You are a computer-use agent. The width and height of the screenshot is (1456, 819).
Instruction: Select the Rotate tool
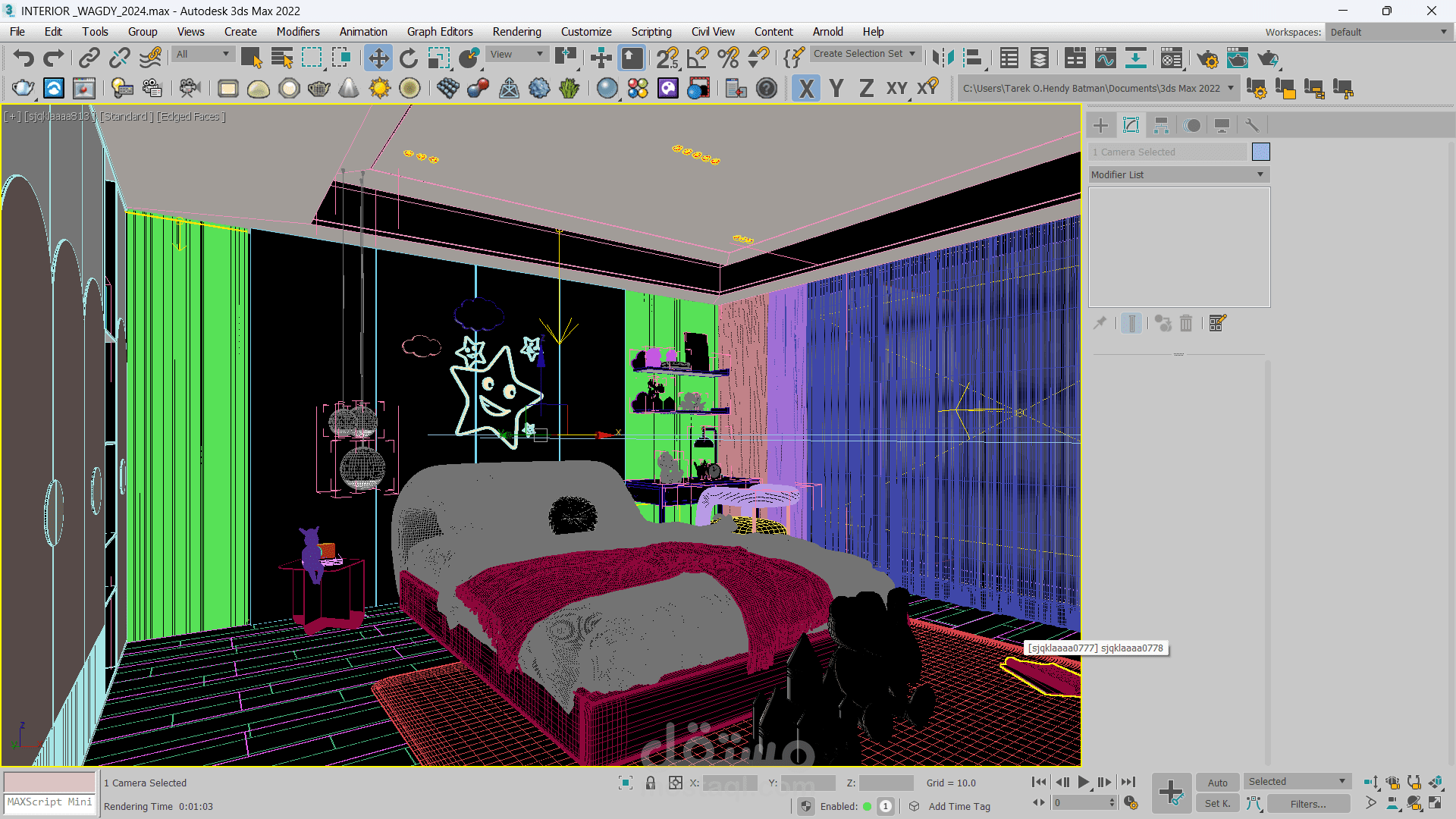408,58
